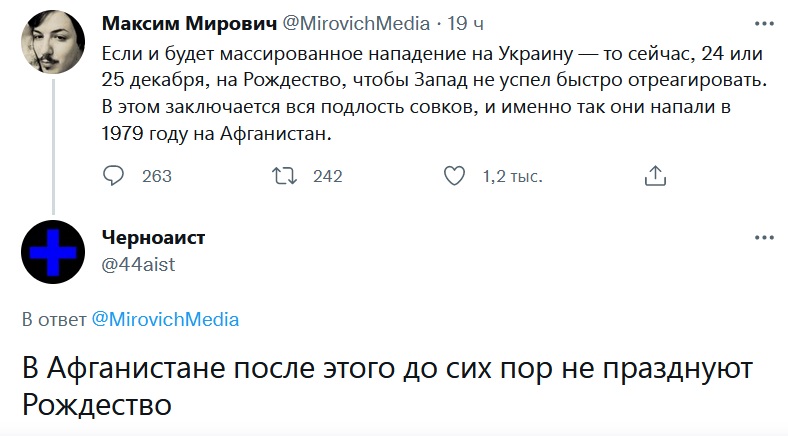Click the 263 replies count
Screen dimensions: 788x436
[x=157, y=177]
